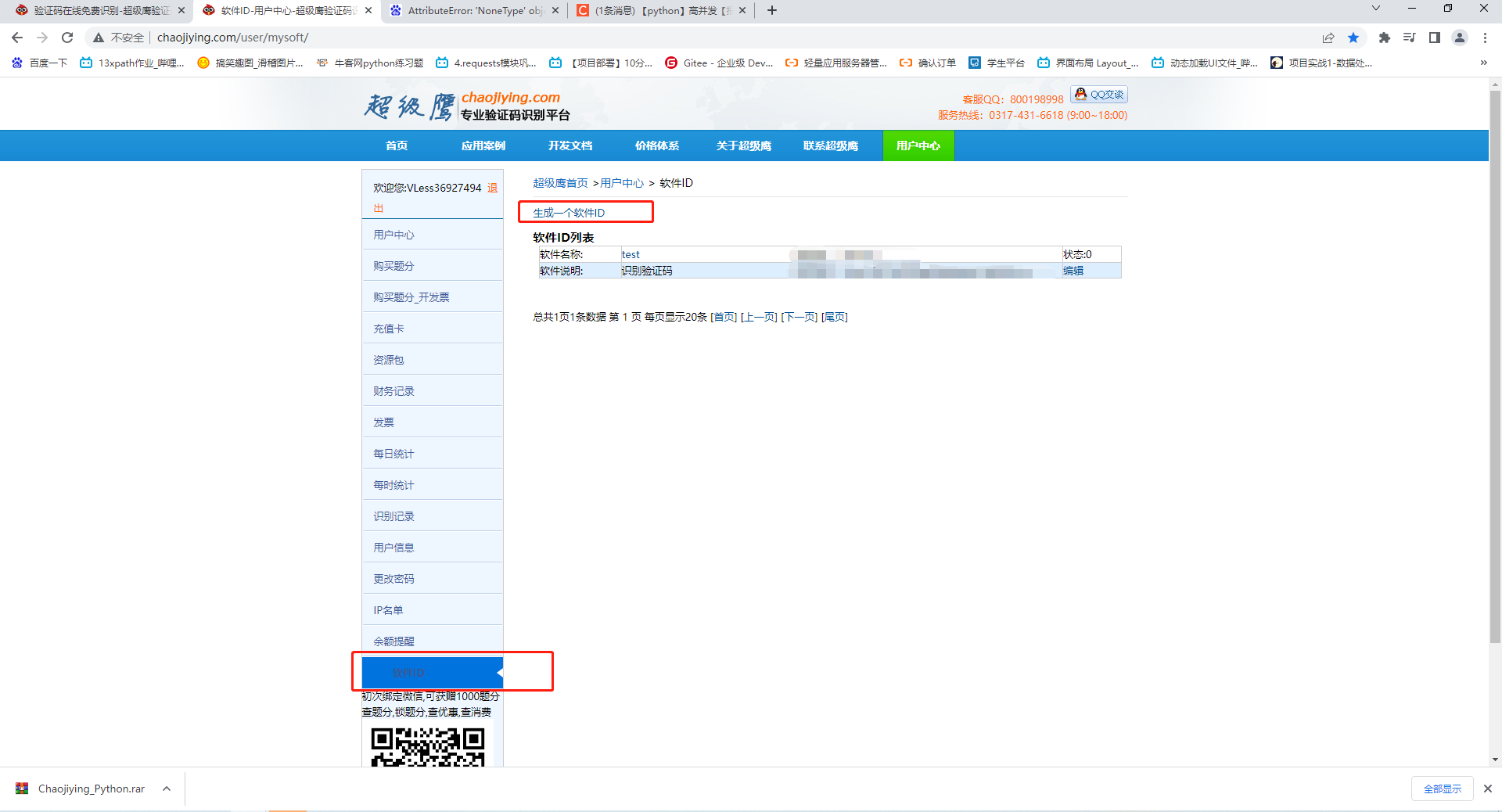Open the 项目实战1-数据处 bookmark

click(x=1321, y=63)
